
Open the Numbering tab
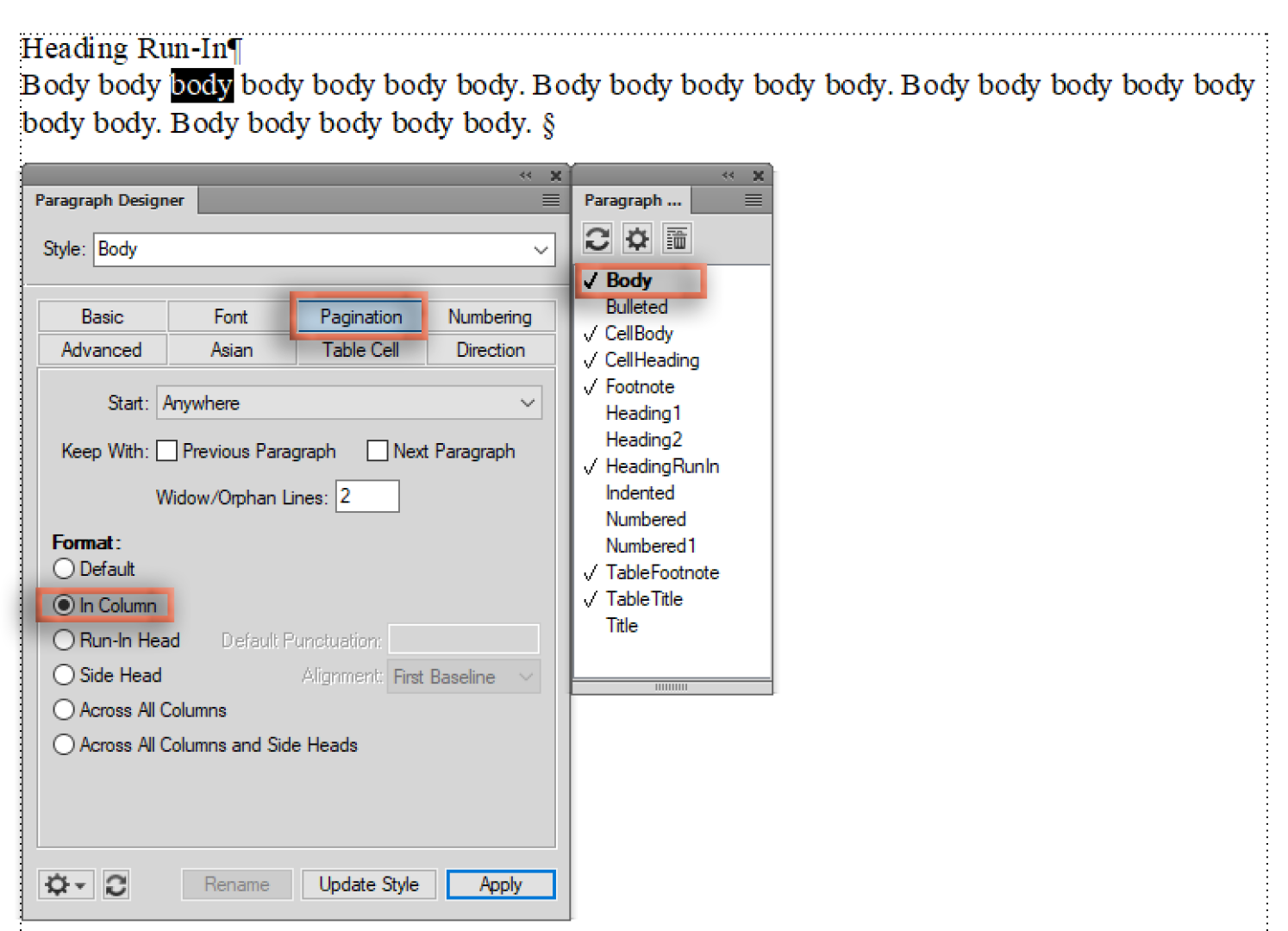(490, 316)
